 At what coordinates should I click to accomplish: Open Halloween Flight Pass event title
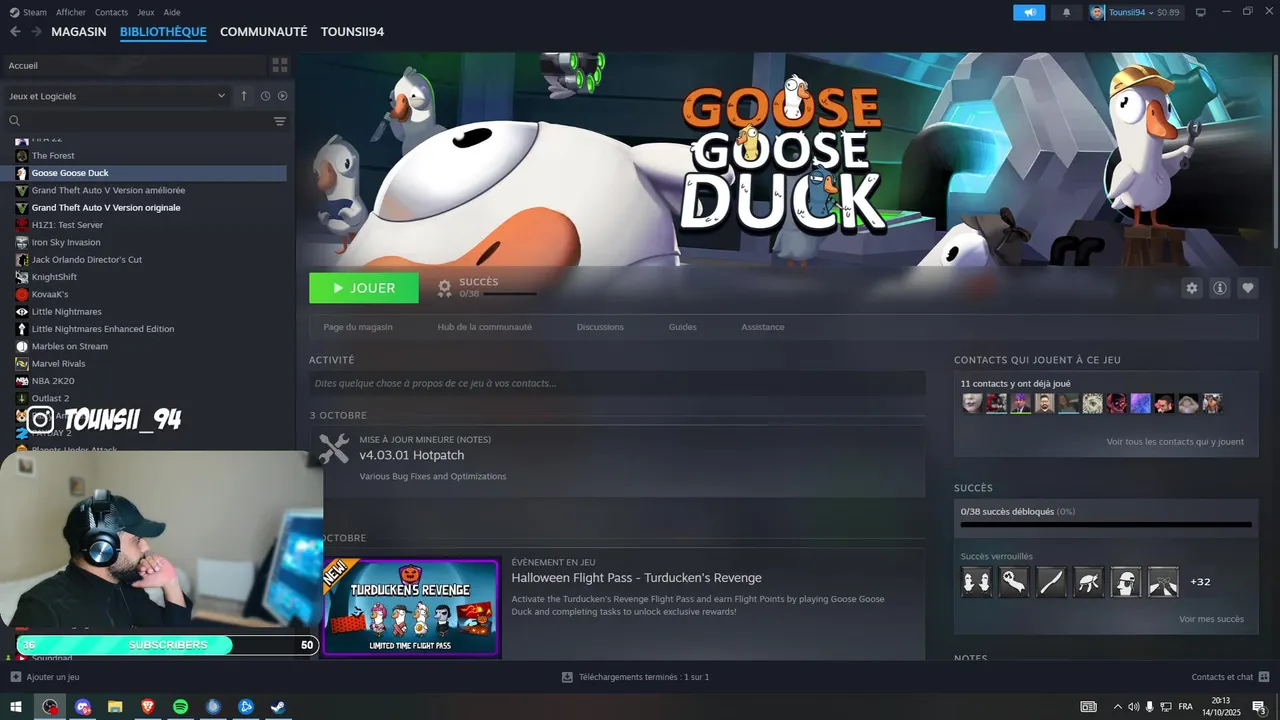[636, 578]
